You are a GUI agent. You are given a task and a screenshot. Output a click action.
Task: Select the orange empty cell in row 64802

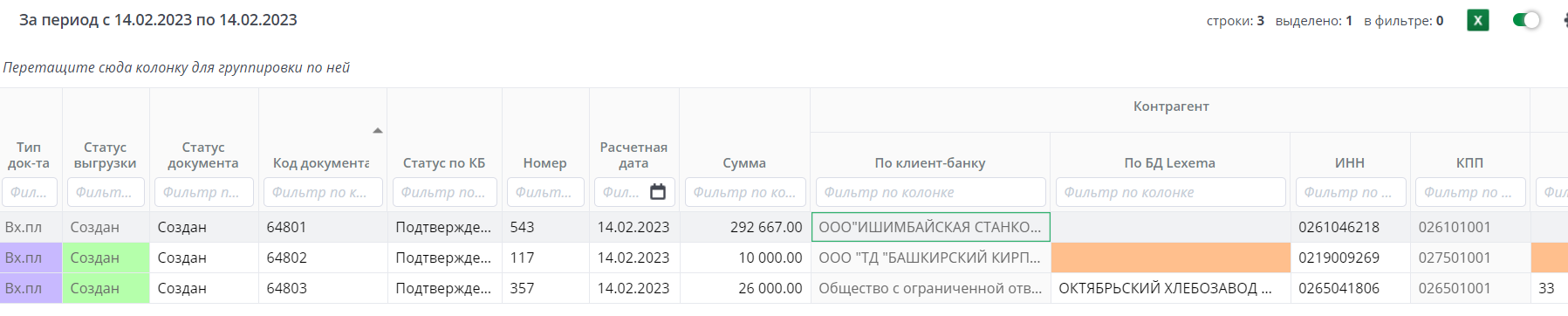(1170, 258)
